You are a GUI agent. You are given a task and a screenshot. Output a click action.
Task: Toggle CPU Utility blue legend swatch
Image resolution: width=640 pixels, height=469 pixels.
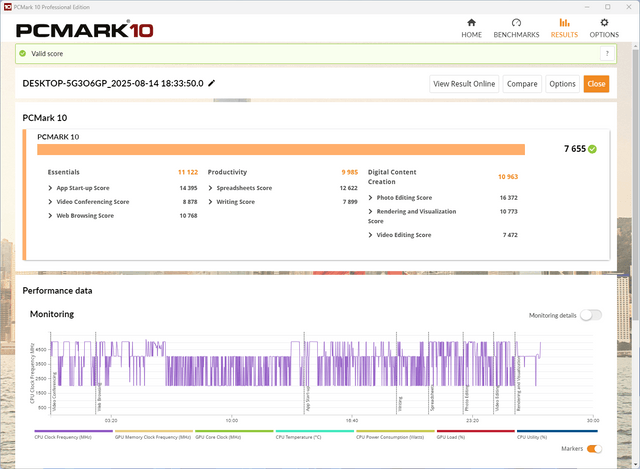click(557, 431)
